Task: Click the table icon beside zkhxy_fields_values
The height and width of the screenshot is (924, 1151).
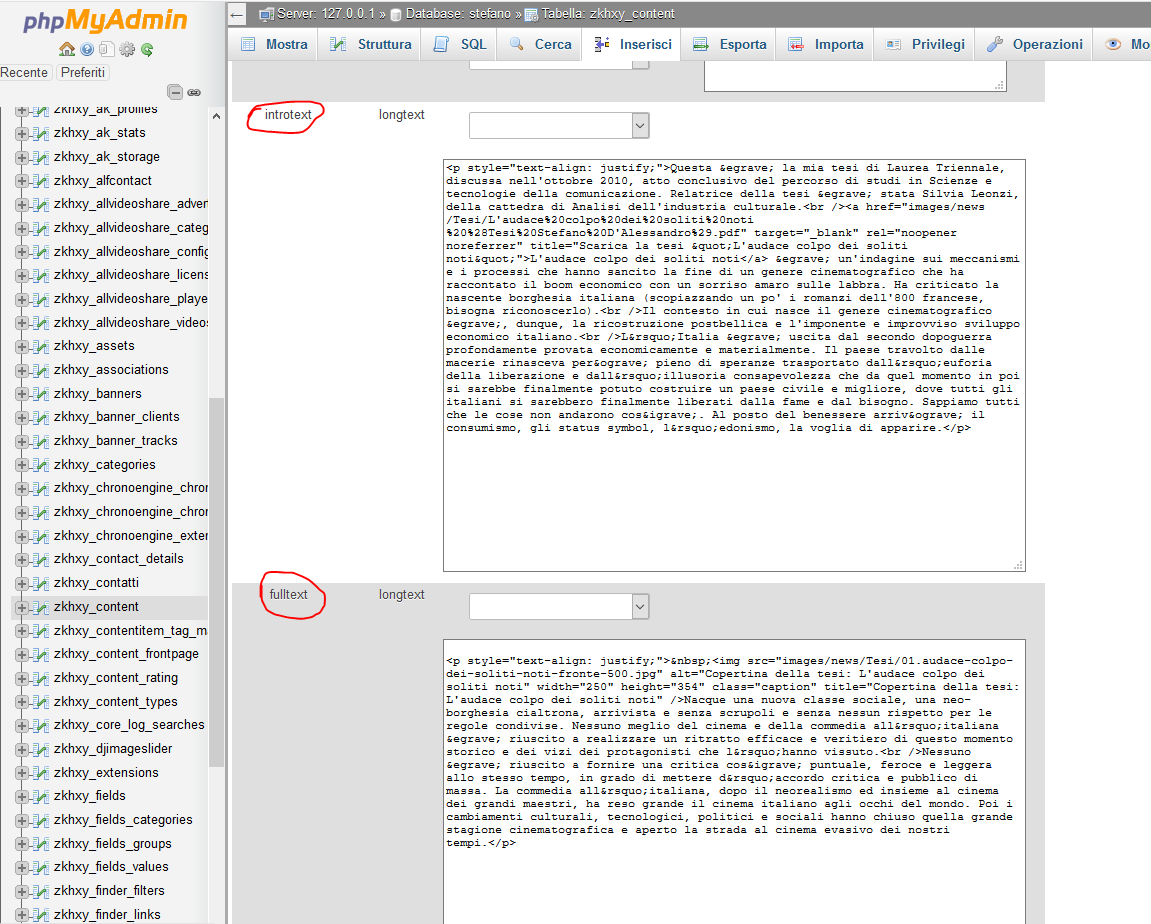Action: tap(41, 867)
